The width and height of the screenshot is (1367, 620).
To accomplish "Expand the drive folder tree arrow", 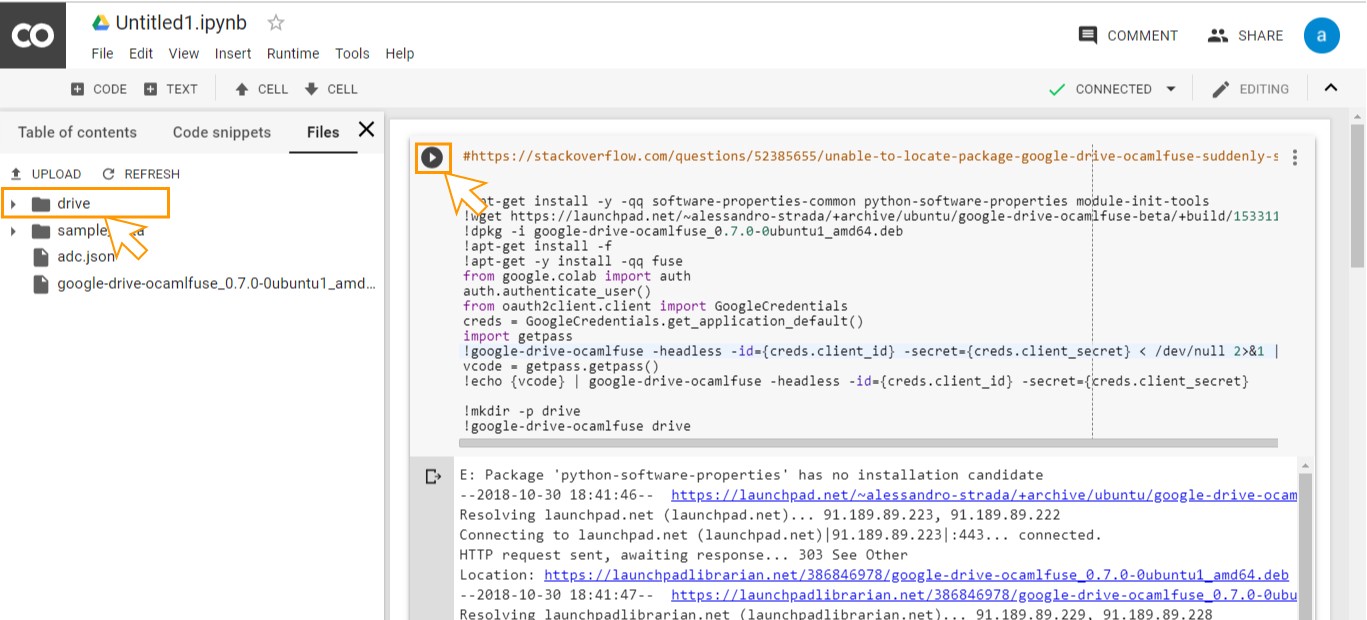I will coord(13,204).
